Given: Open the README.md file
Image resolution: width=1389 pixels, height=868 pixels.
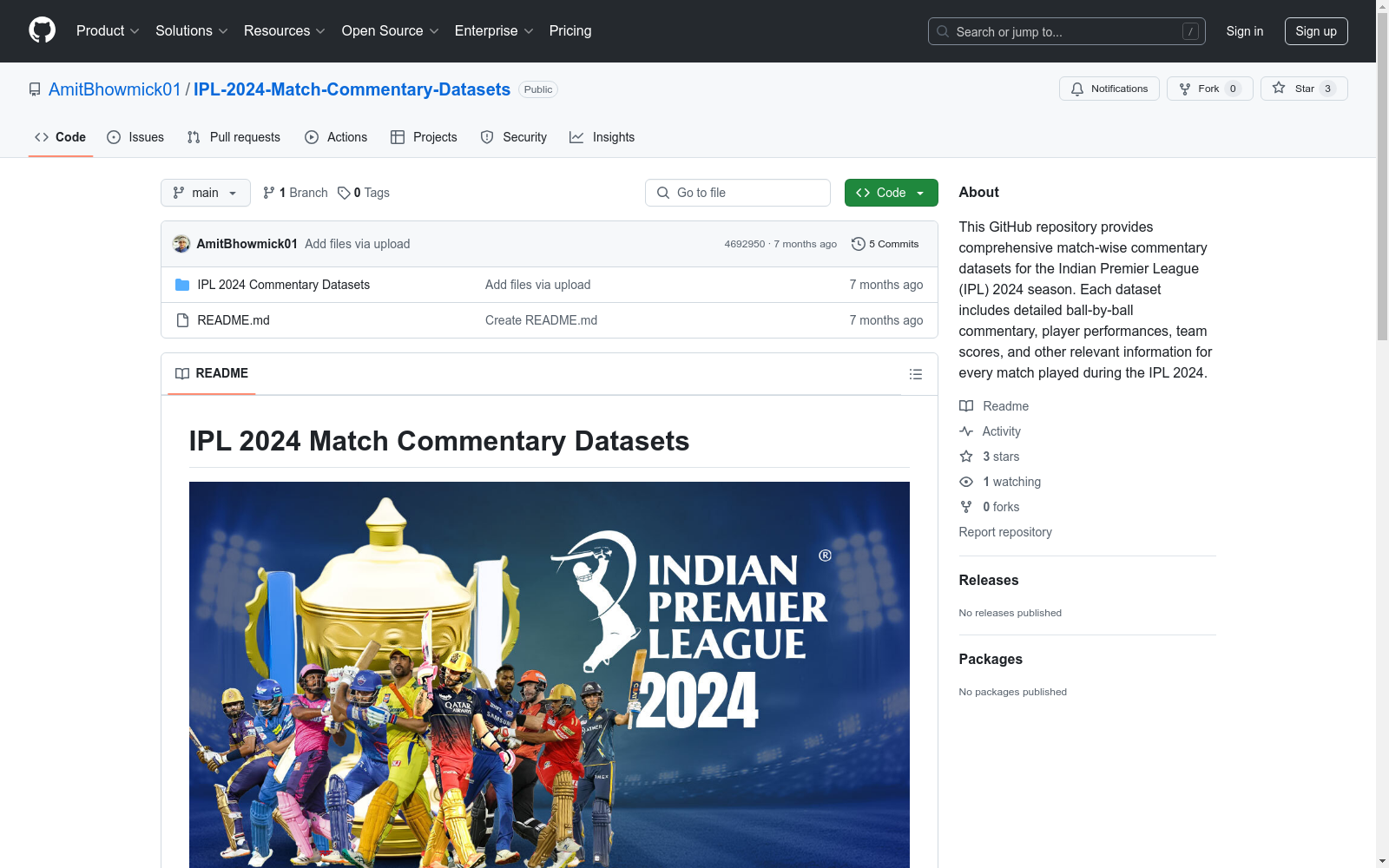Looking at the screenshot, I should pos(234,320).
